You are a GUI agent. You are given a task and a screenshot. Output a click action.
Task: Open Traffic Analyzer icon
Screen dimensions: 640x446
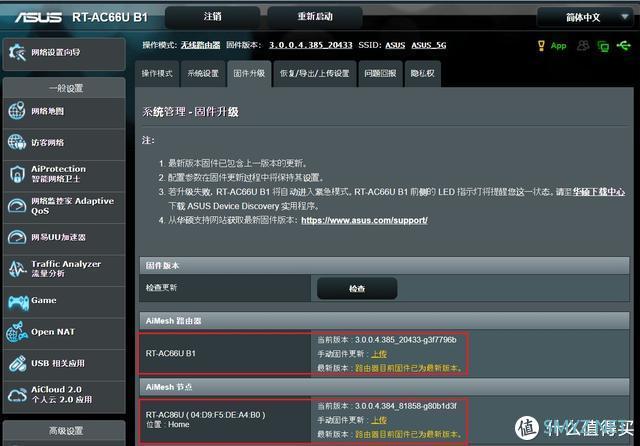(17, 268)
